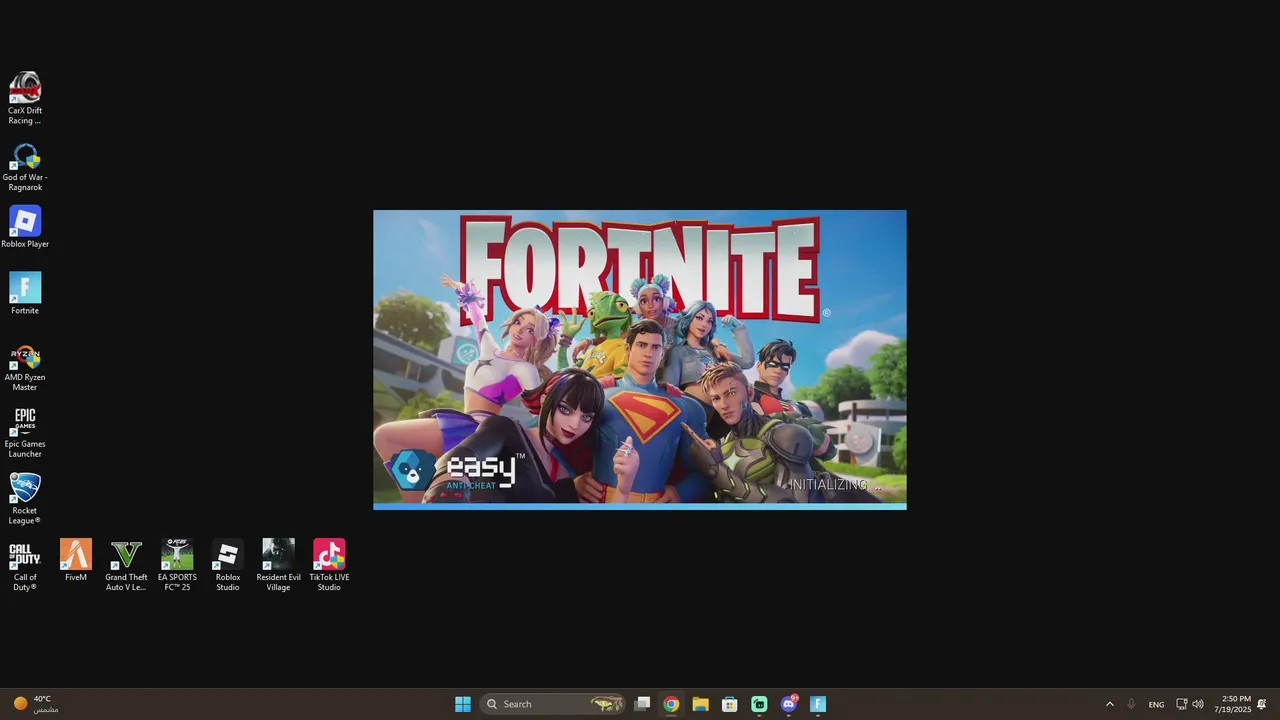
Task: Select the Fortnite desktop shortcut
Action: point(25,293)
